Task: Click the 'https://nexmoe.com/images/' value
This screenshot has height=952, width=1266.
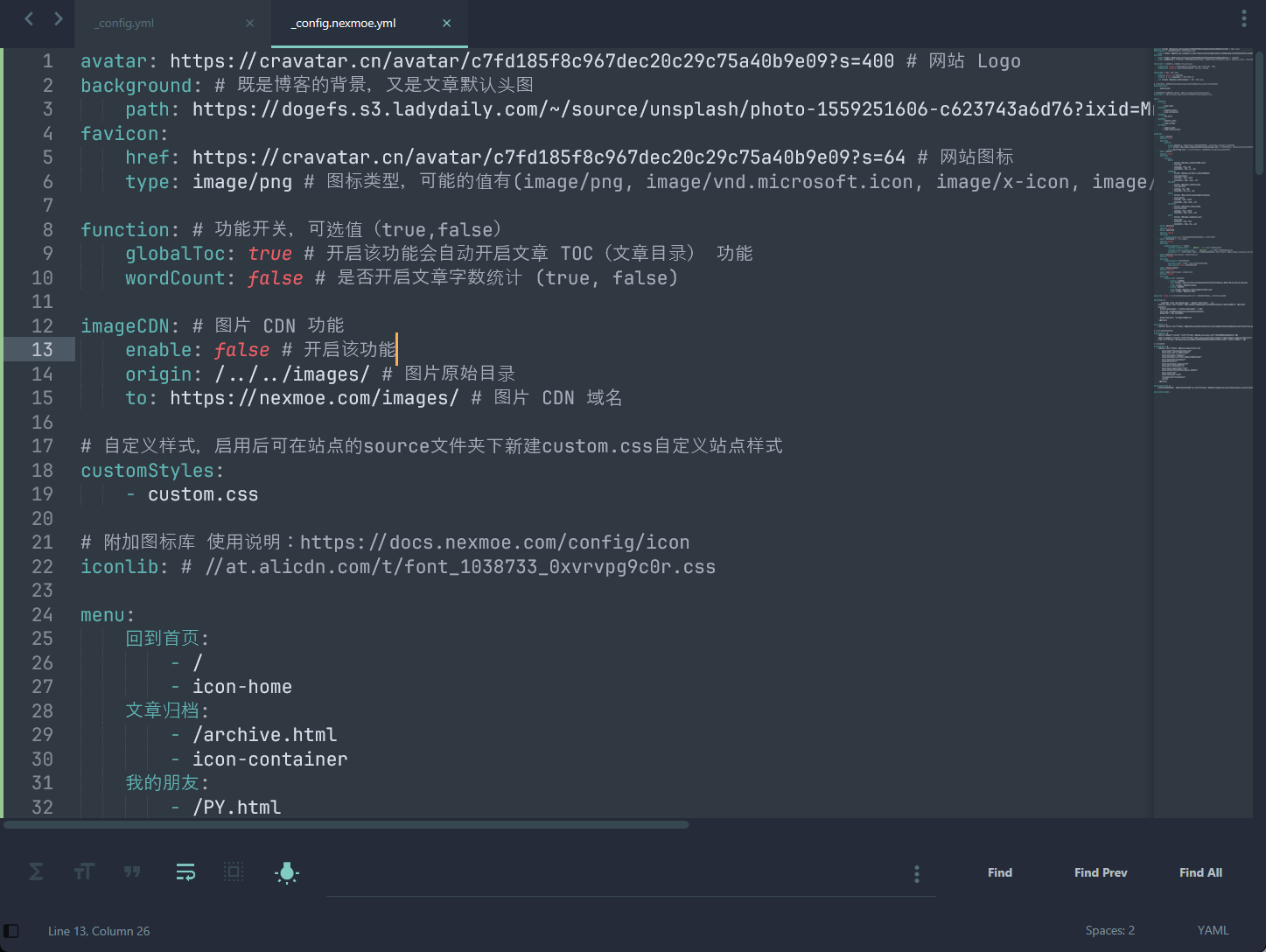Action: point(314,398)
